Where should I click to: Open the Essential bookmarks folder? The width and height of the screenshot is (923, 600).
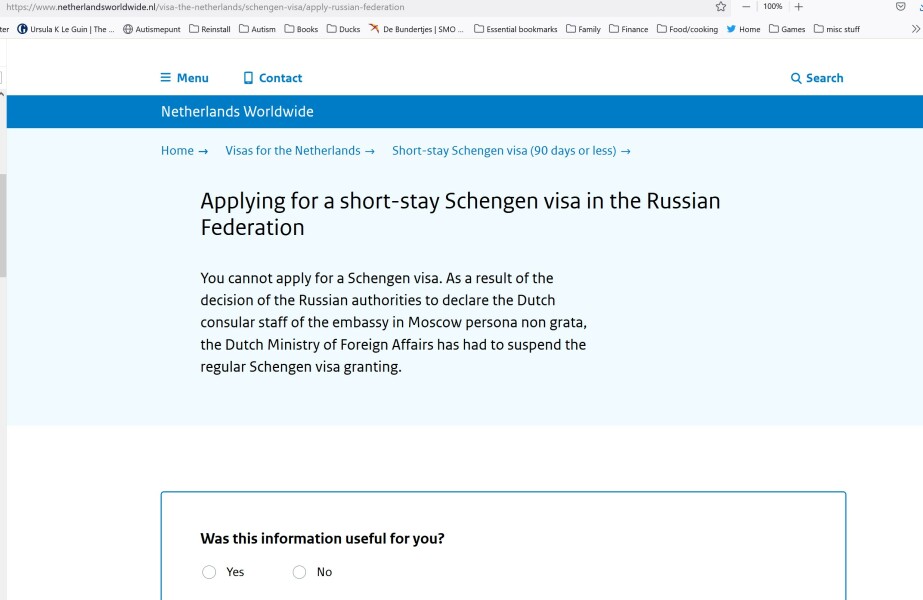coord(515,29)
